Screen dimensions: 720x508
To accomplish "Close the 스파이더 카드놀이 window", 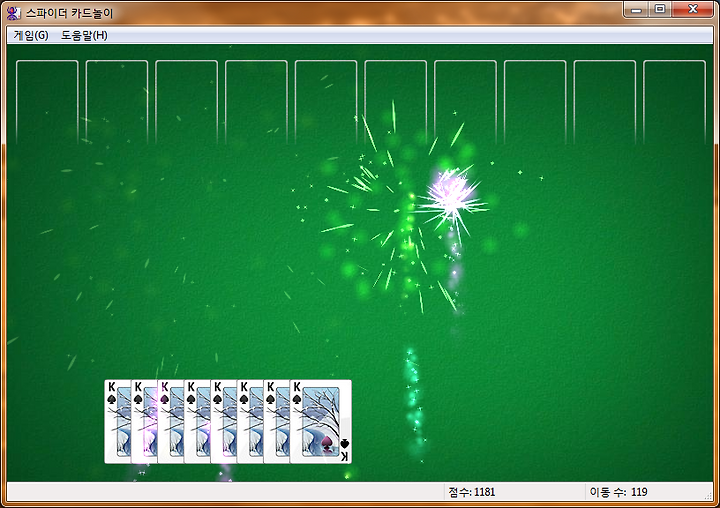I will click(x=693, y=10).
